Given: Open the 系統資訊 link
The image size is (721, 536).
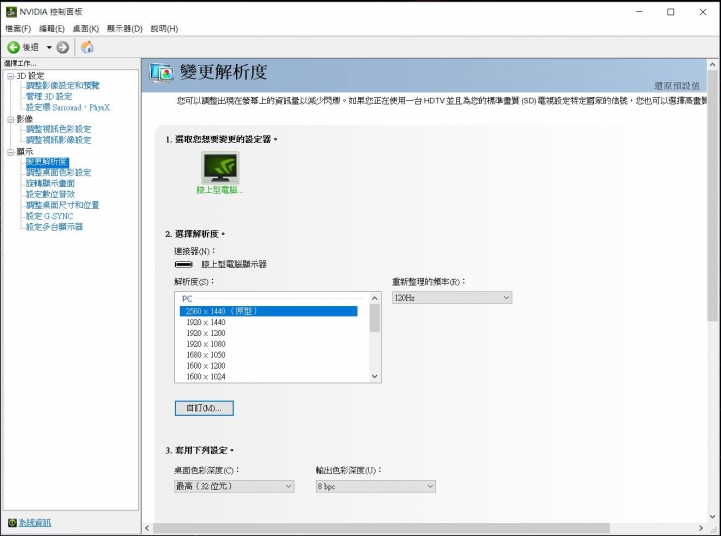Looking at the screenshot, I should (x=34, y=523).
